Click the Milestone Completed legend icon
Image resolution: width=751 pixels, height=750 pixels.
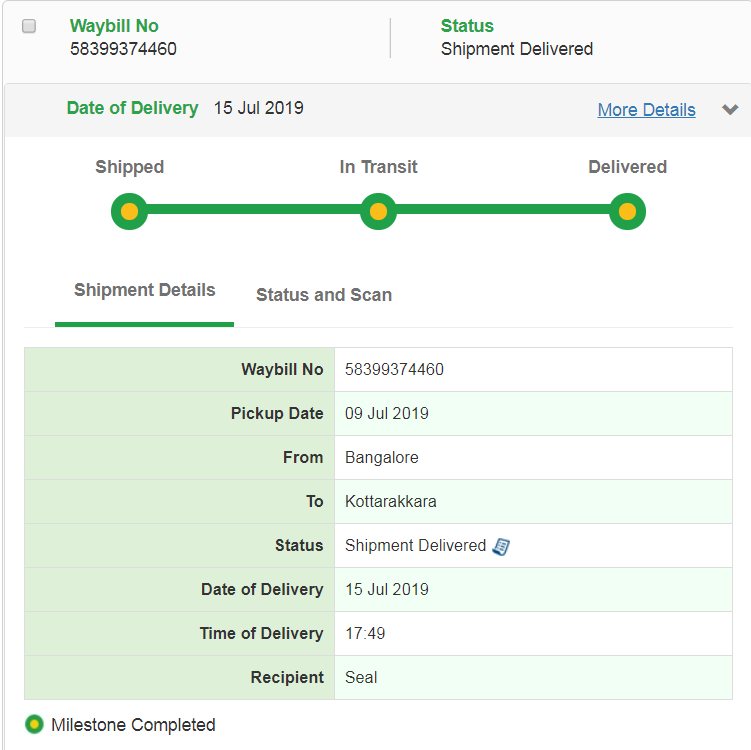(35, 725)
